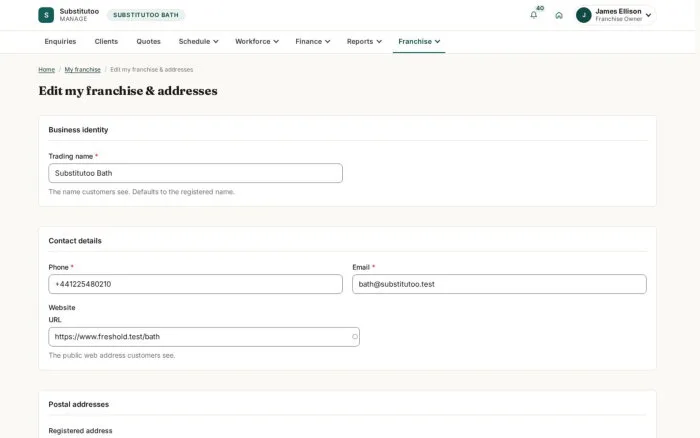Click into the Email field
The width and height of the screenshot is (700, 438).
(499, 284)
